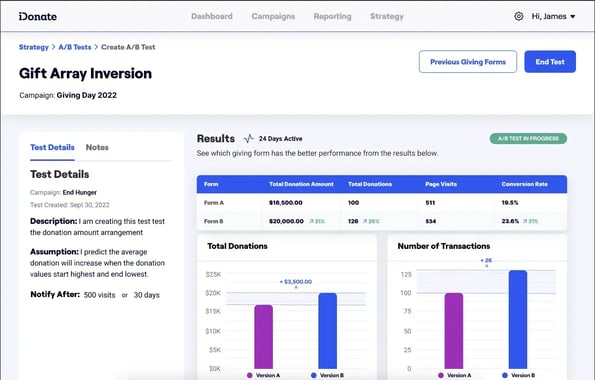Viewport: 595px width, 380px height.
Task: Click the Version A legend swatch under Total Donations
Action: point(250,375)
